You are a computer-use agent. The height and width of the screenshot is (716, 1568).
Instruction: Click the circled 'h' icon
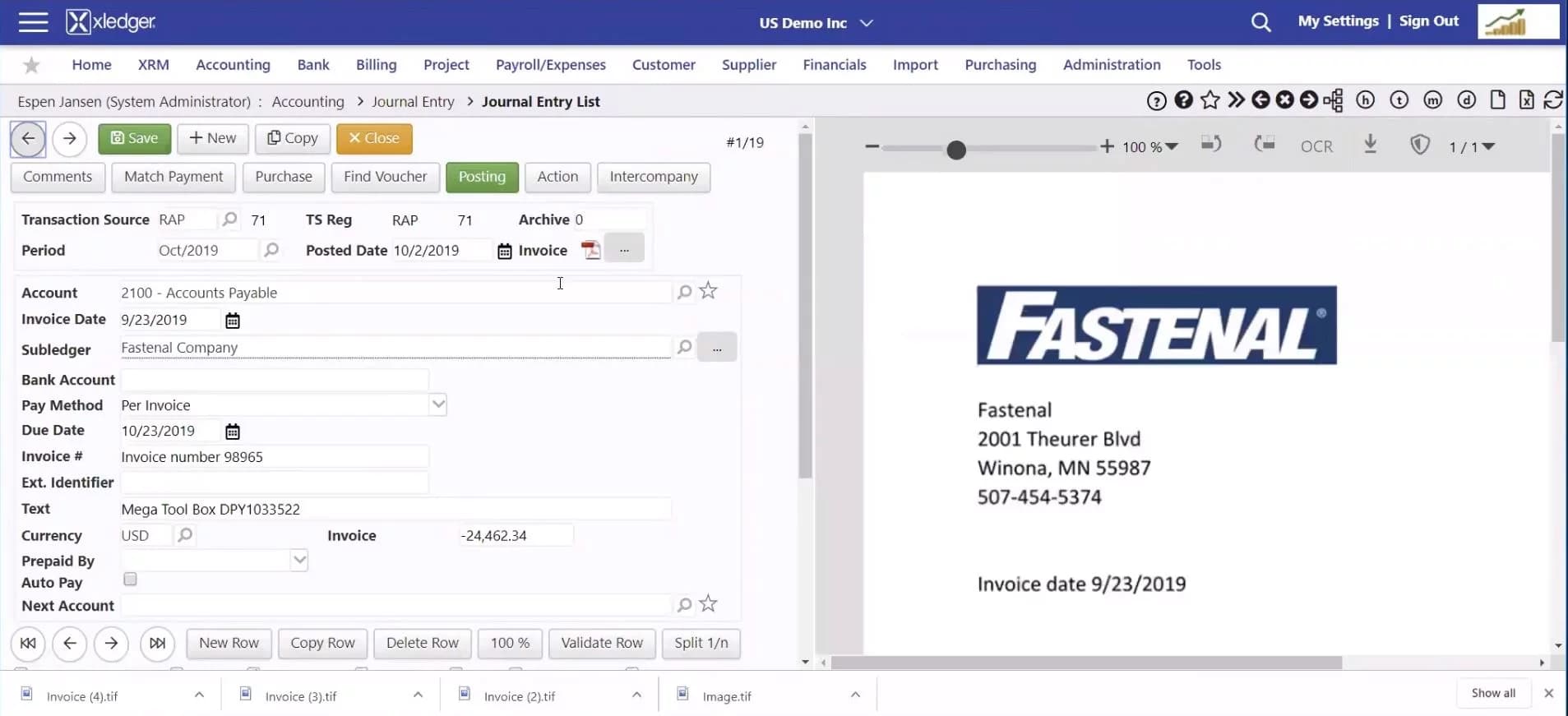click(1365, 100)
